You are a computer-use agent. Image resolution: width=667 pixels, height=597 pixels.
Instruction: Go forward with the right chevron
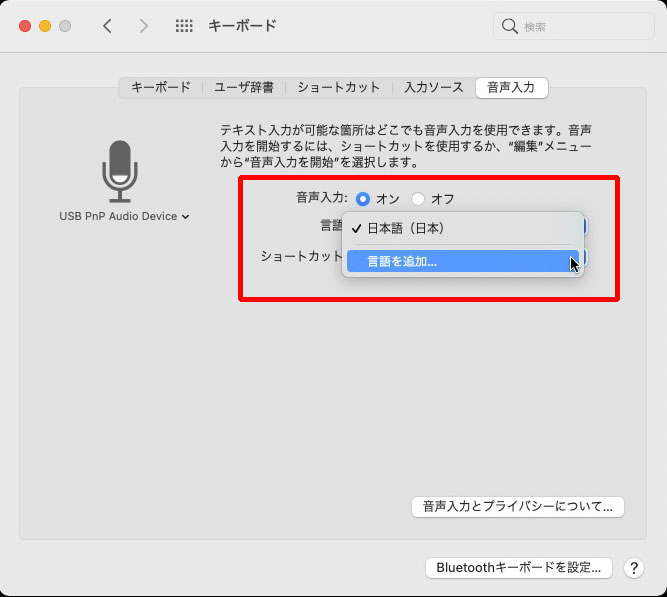(x=144, y=26)
